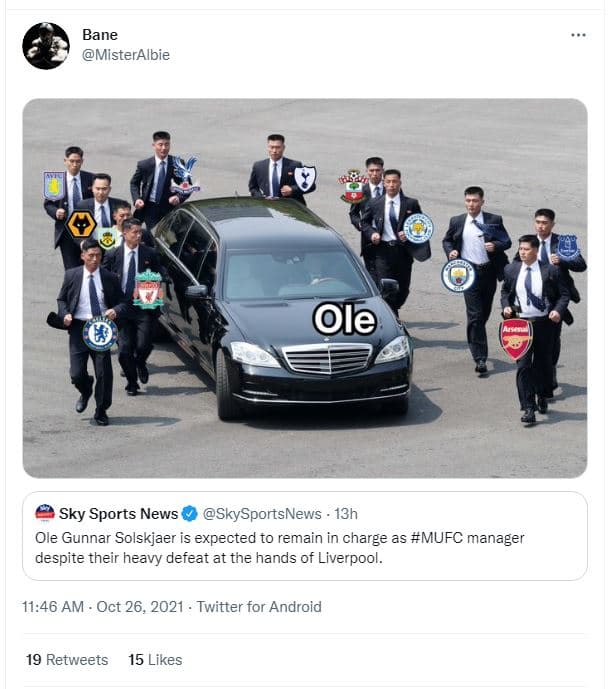611x689 pixels.
Task: Open the Ole meme image
Action: 304,288
